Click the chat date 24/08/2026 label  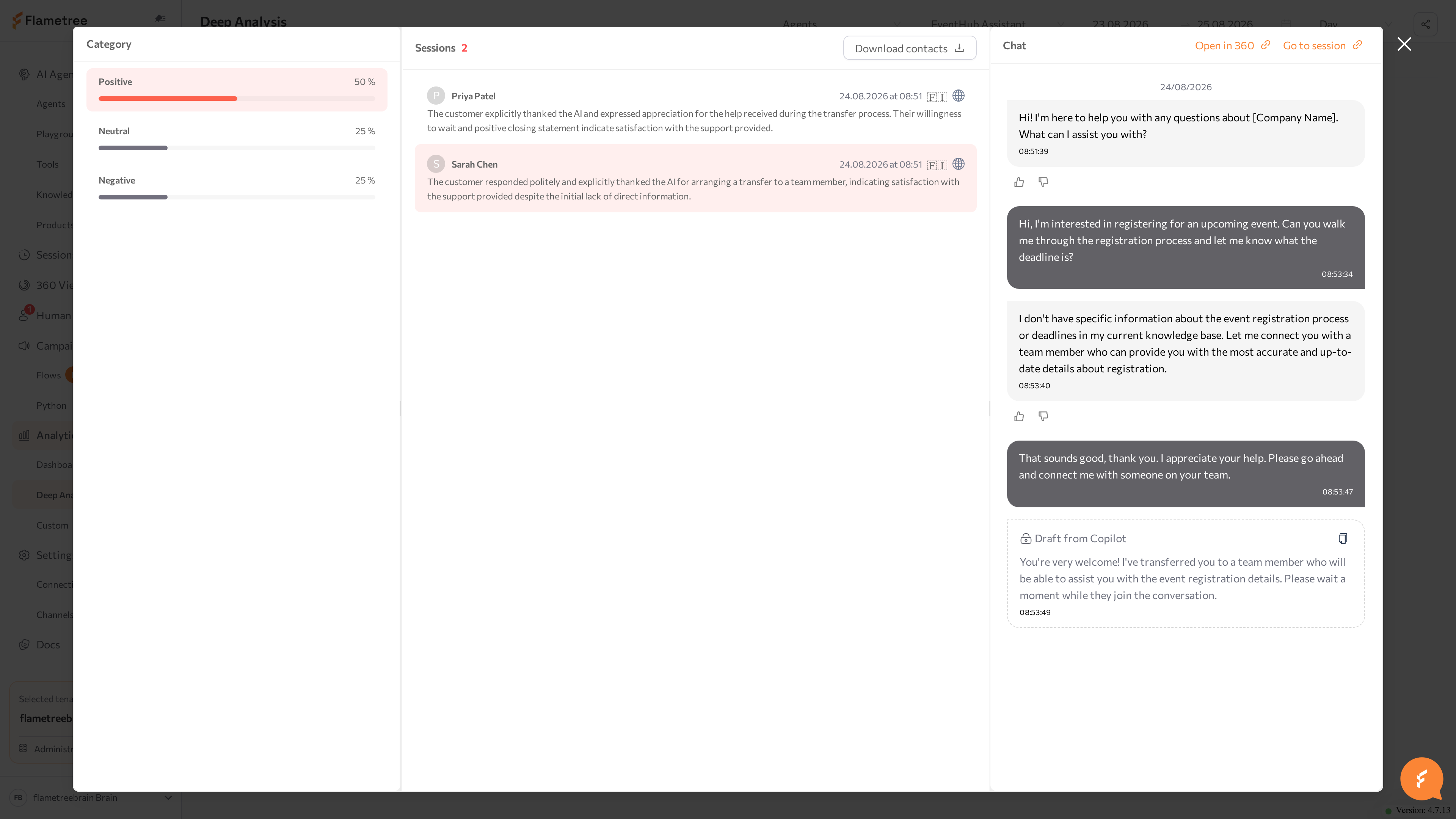[1185, 87]
